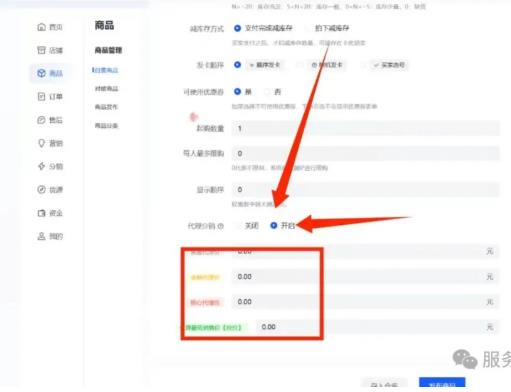This screenshot has width=511, height=392.
Task: Open the supply (货源) compass icon
Action: pyautogui.click(x=41, y=189)
